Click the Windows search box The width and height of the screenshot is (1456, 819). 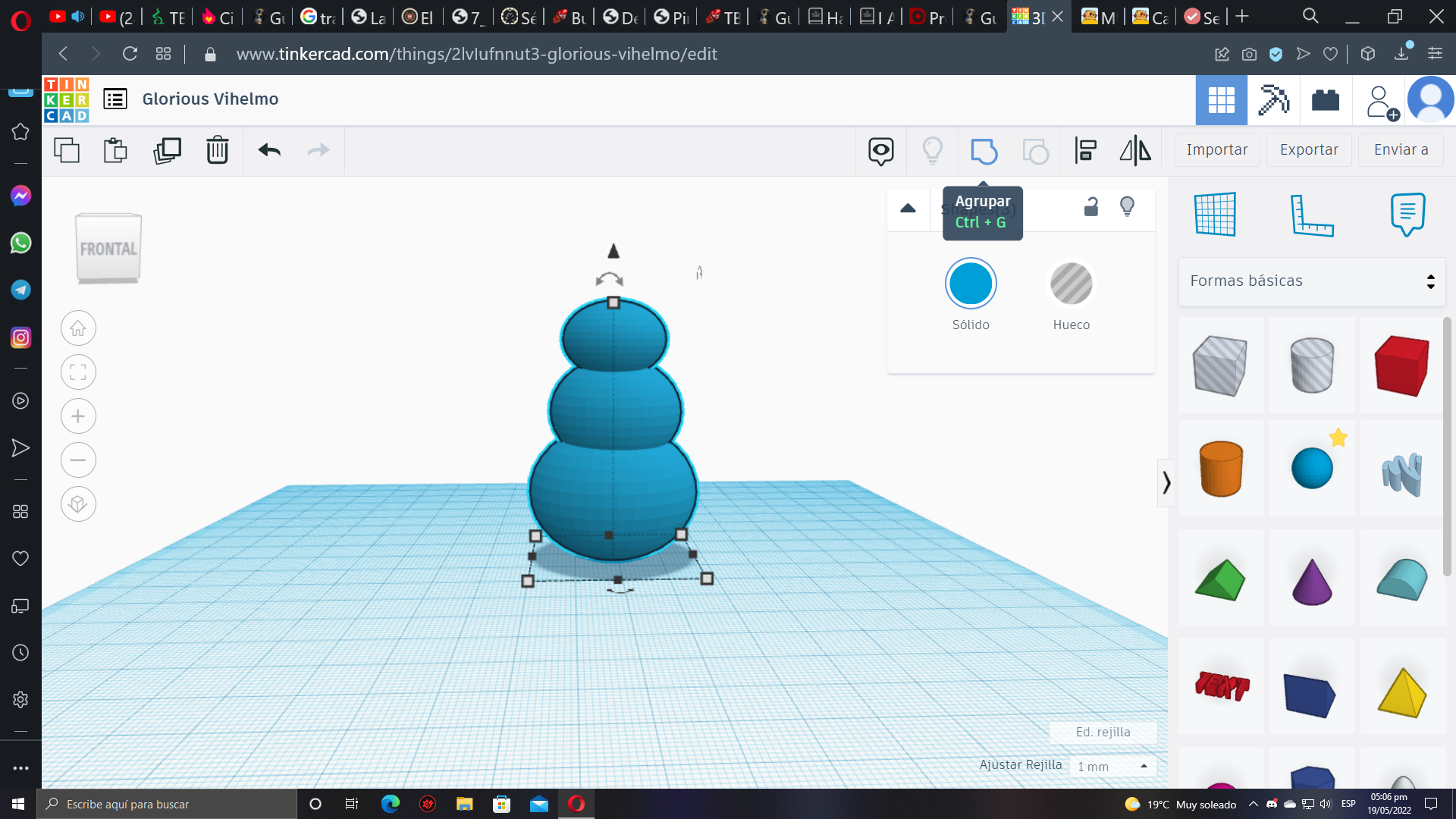coord(167,804)
